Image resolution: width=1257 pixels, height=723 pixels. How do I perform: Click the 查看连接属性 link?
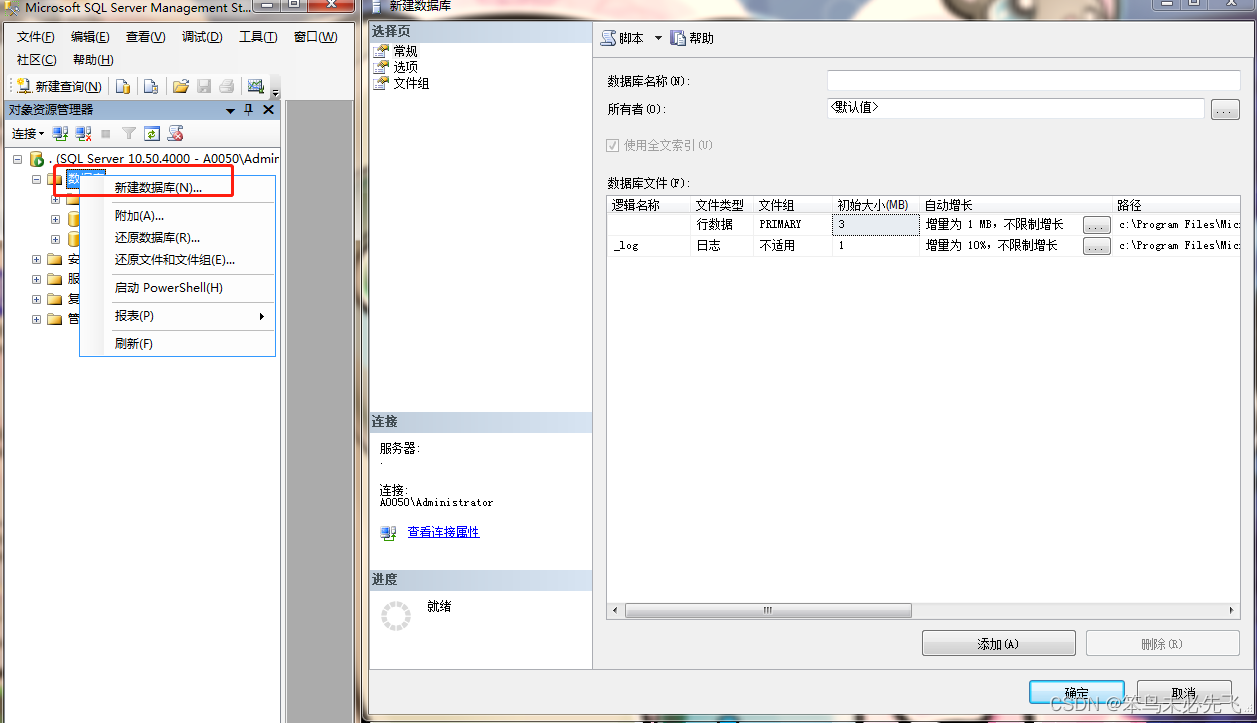443,532
